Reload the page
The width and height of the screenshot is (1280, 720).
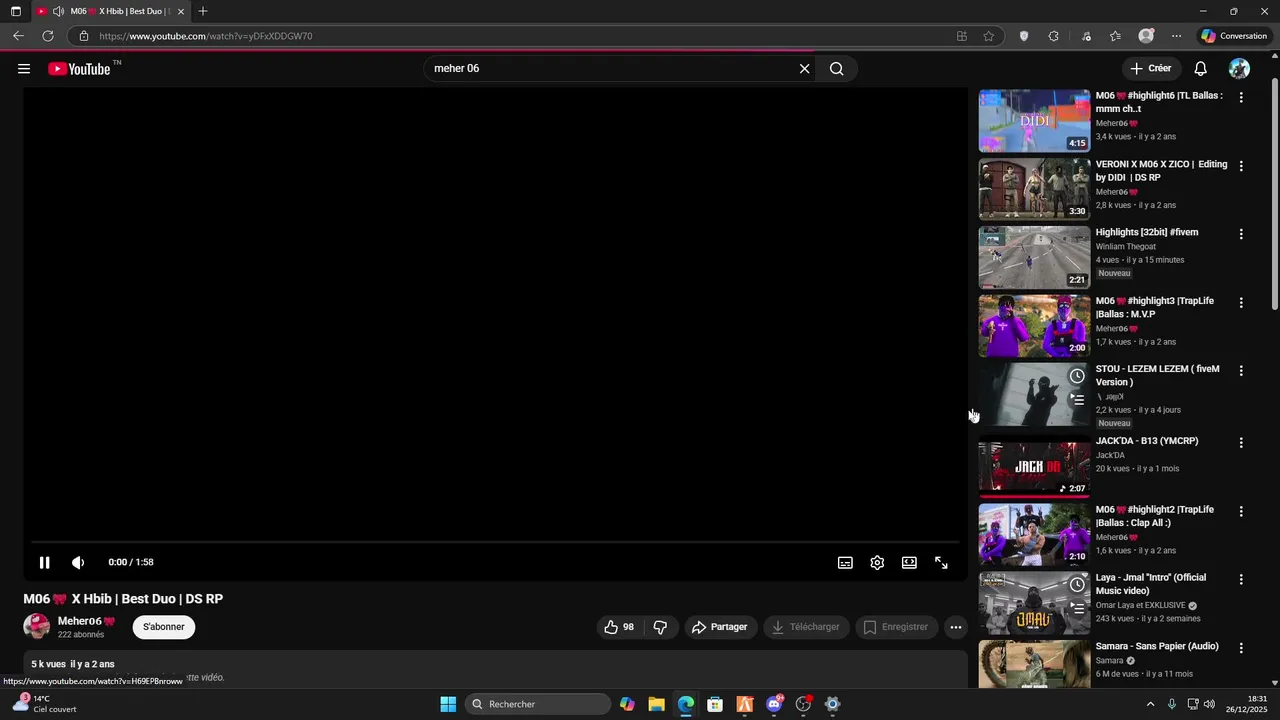tap(47, 36)
